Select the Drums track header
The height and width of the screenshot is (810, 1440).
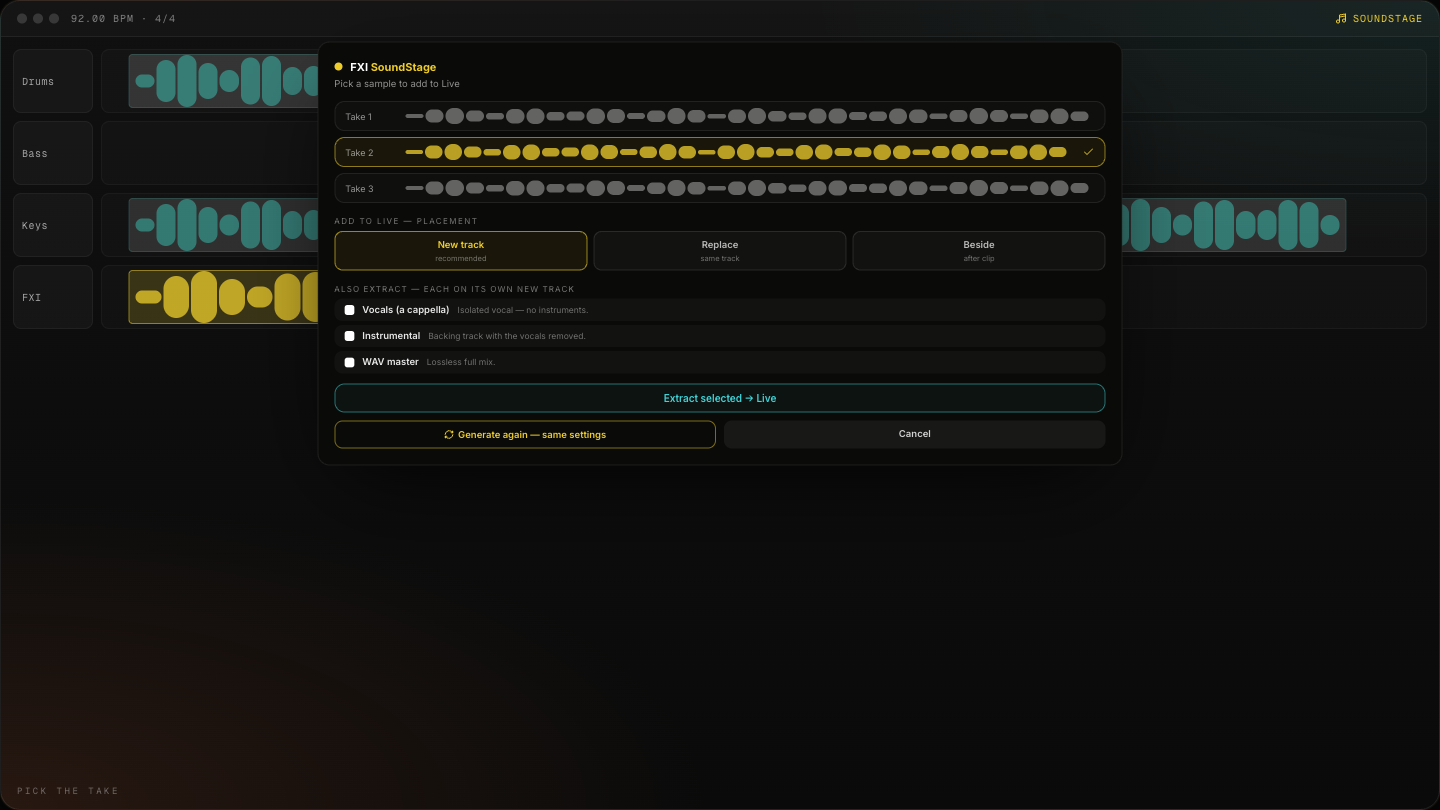coord(53,81)
